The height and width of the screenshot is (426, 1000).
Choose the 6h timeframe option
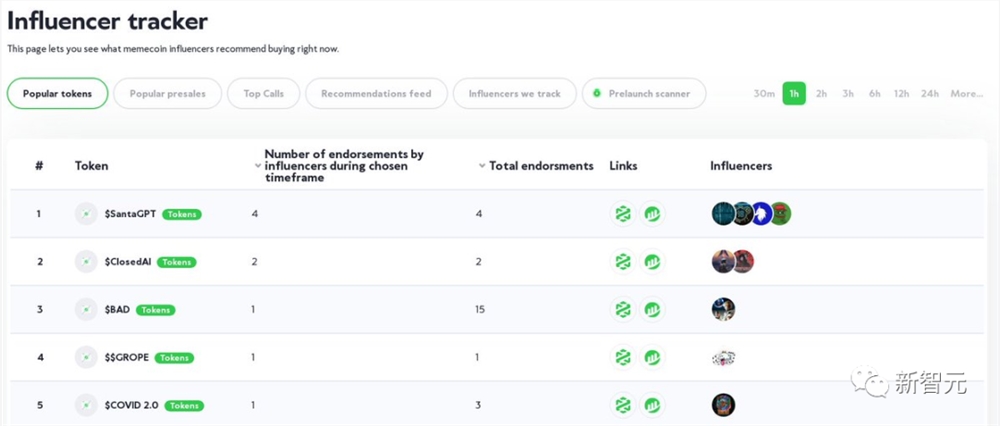click(x=875, y=94)
